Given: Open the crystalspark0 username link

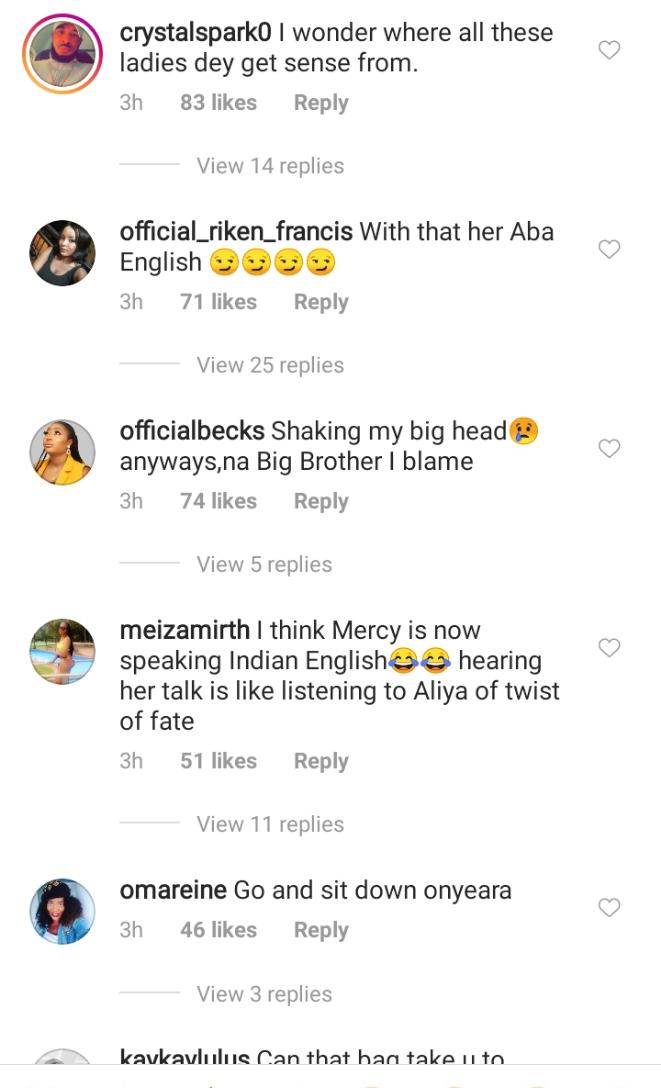Looking at the screenshot, I should [x=195, y=32].
